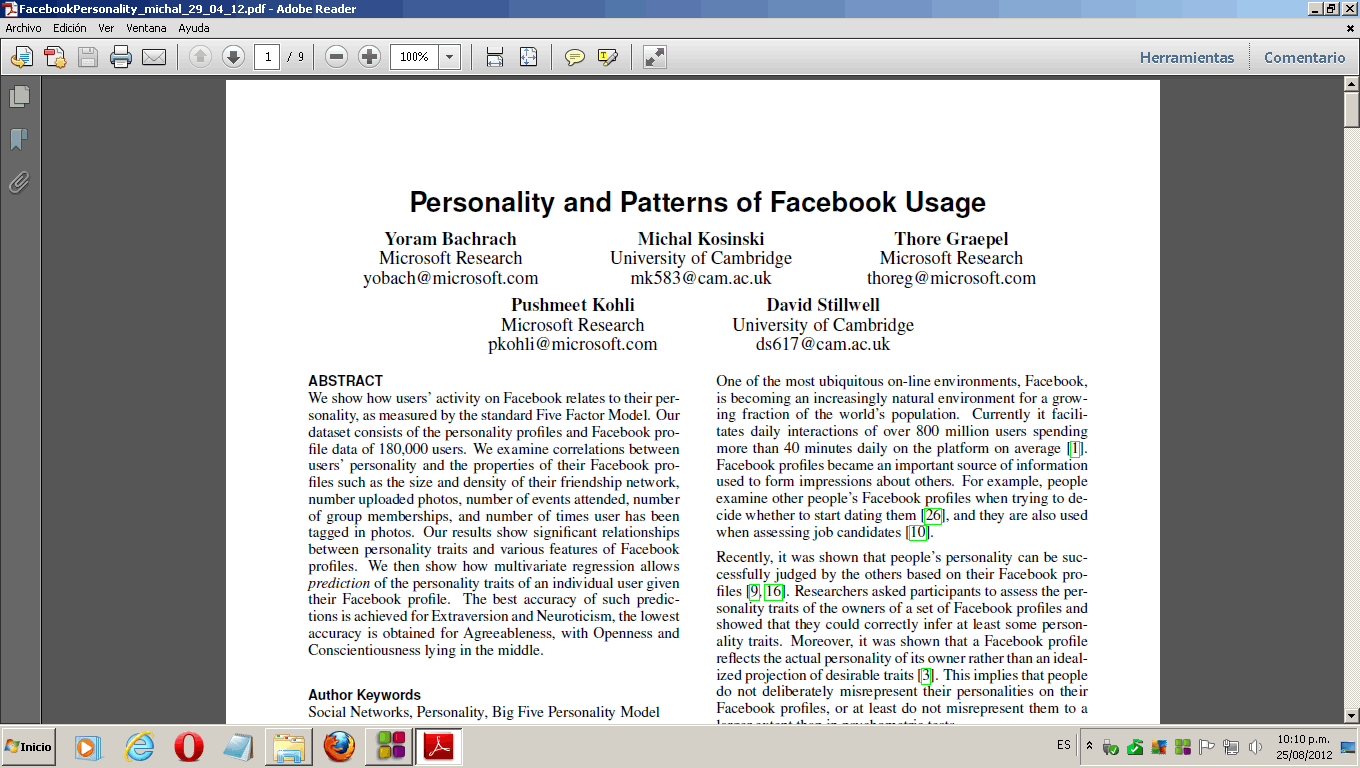The image size is (1360, 768).
Task: Follow citation link [16] in the text
Action: 774,592
